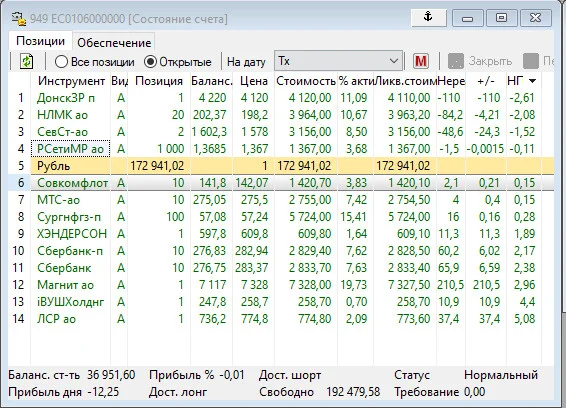Screen dimensions: 566x408
Task: Click the Свободно value 192 479,58
Action: (353, 392)
